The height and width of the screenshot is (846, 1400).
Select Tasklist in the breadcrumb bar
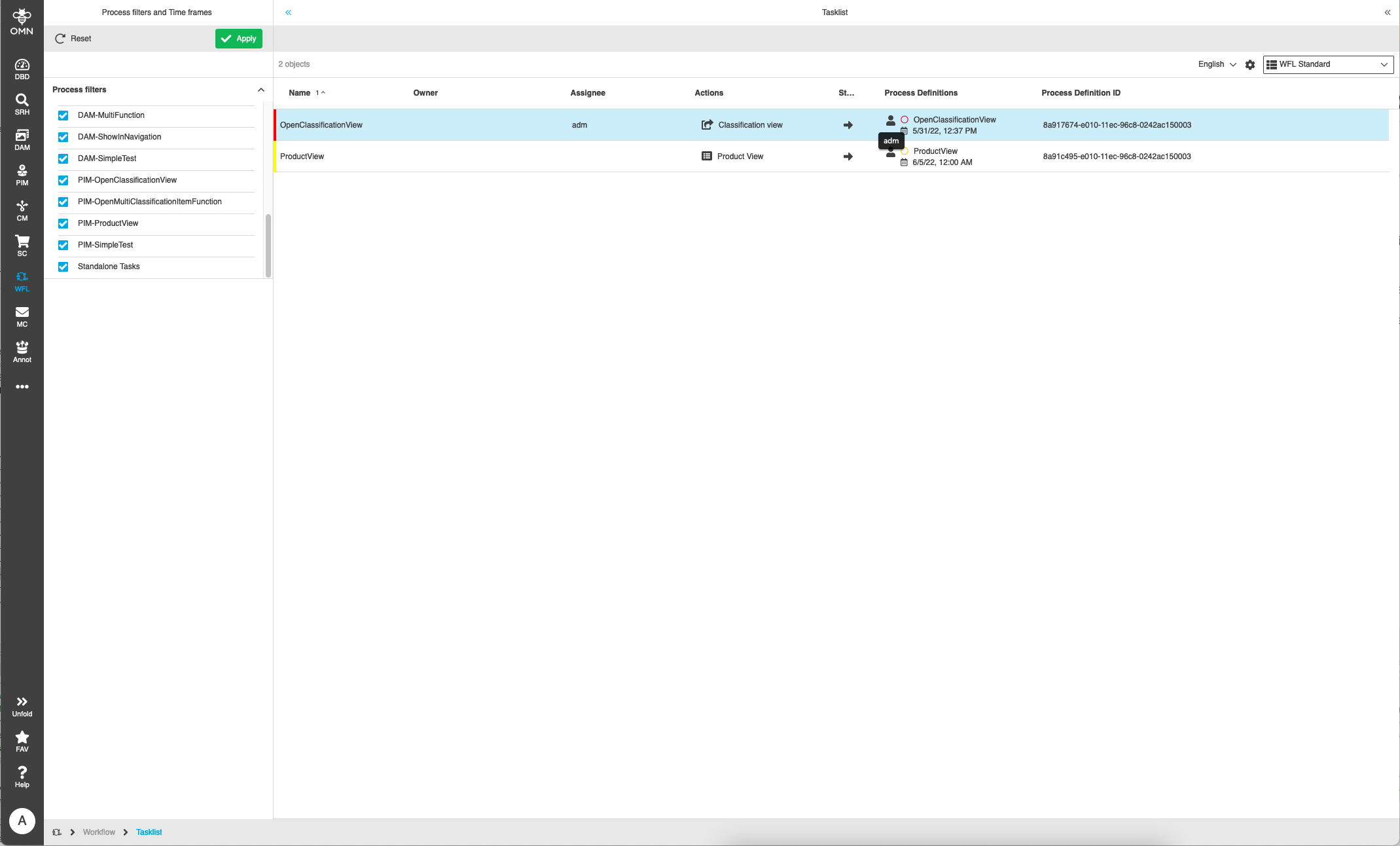[x=149, y=832]
